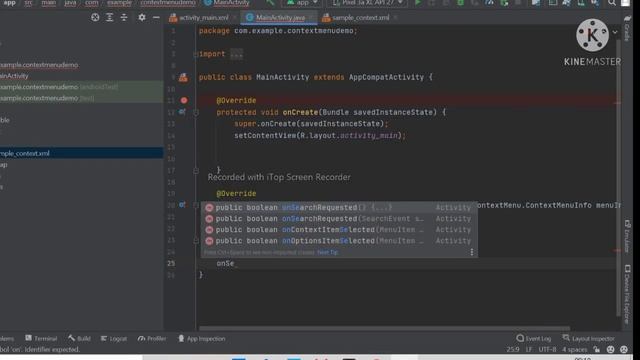Place cursor after 'onSe' on line 25

235,263
